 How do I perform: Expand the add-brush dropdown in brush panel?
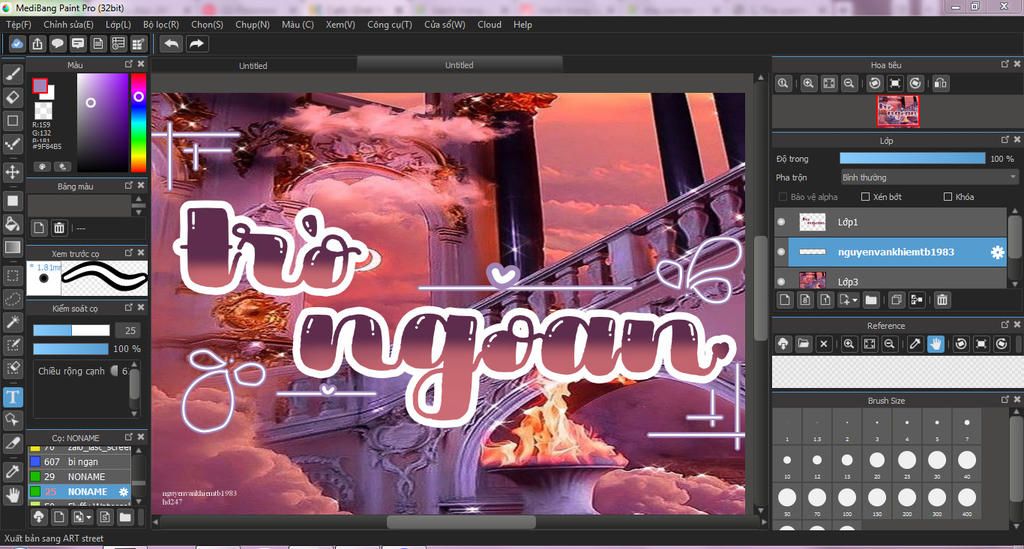89,518
